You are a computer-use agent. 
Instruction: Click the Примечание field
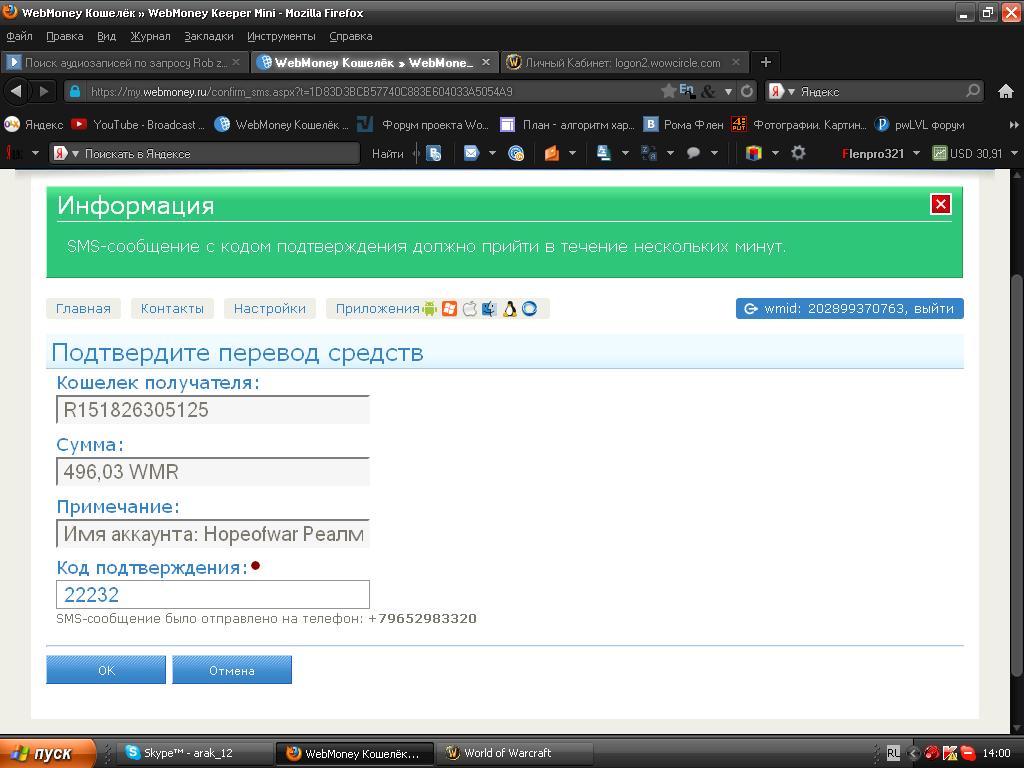213,534
